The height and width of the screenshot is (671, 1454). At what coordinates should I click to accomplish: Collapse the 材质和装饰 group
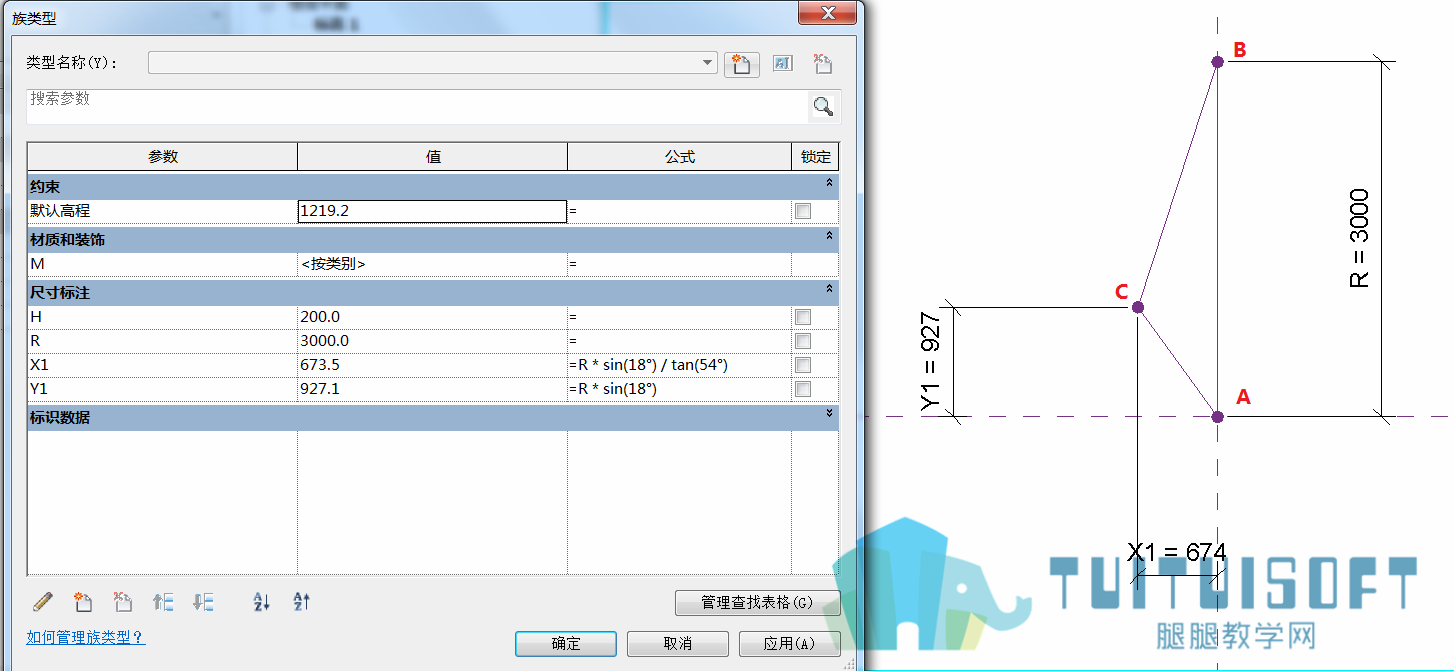[x=828, y=238]
